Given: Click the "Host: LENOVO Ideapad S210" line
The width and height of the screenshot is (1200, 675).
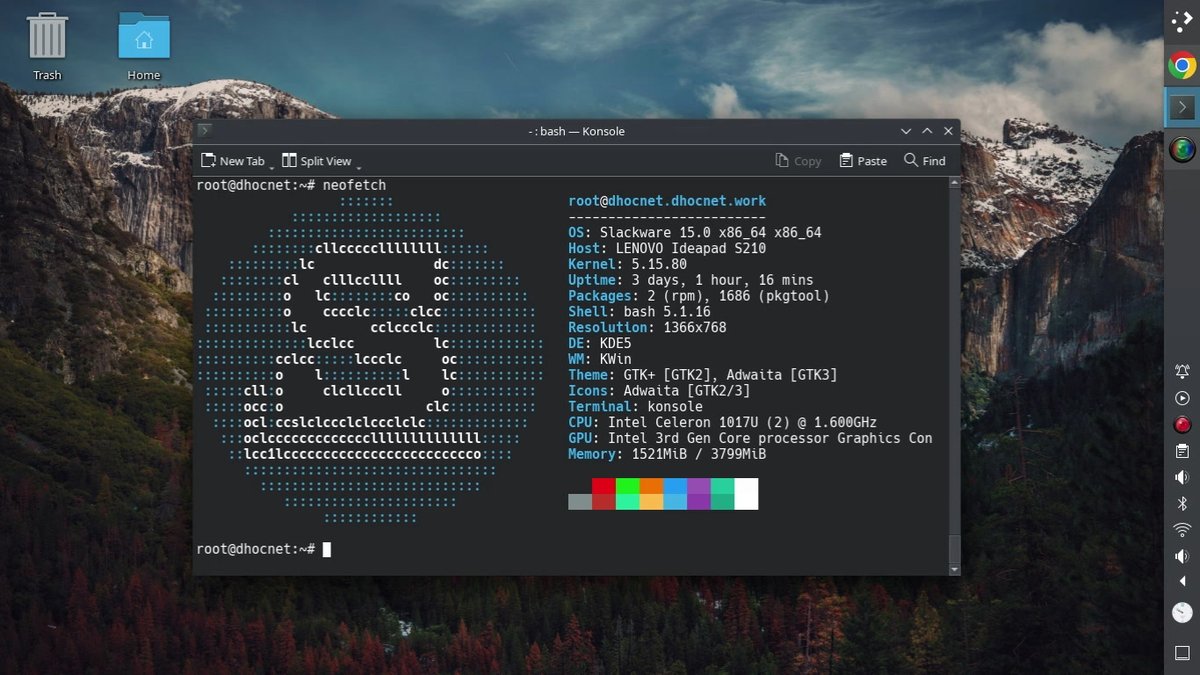Looking at the screenshot, I should [x=667, y=249].
